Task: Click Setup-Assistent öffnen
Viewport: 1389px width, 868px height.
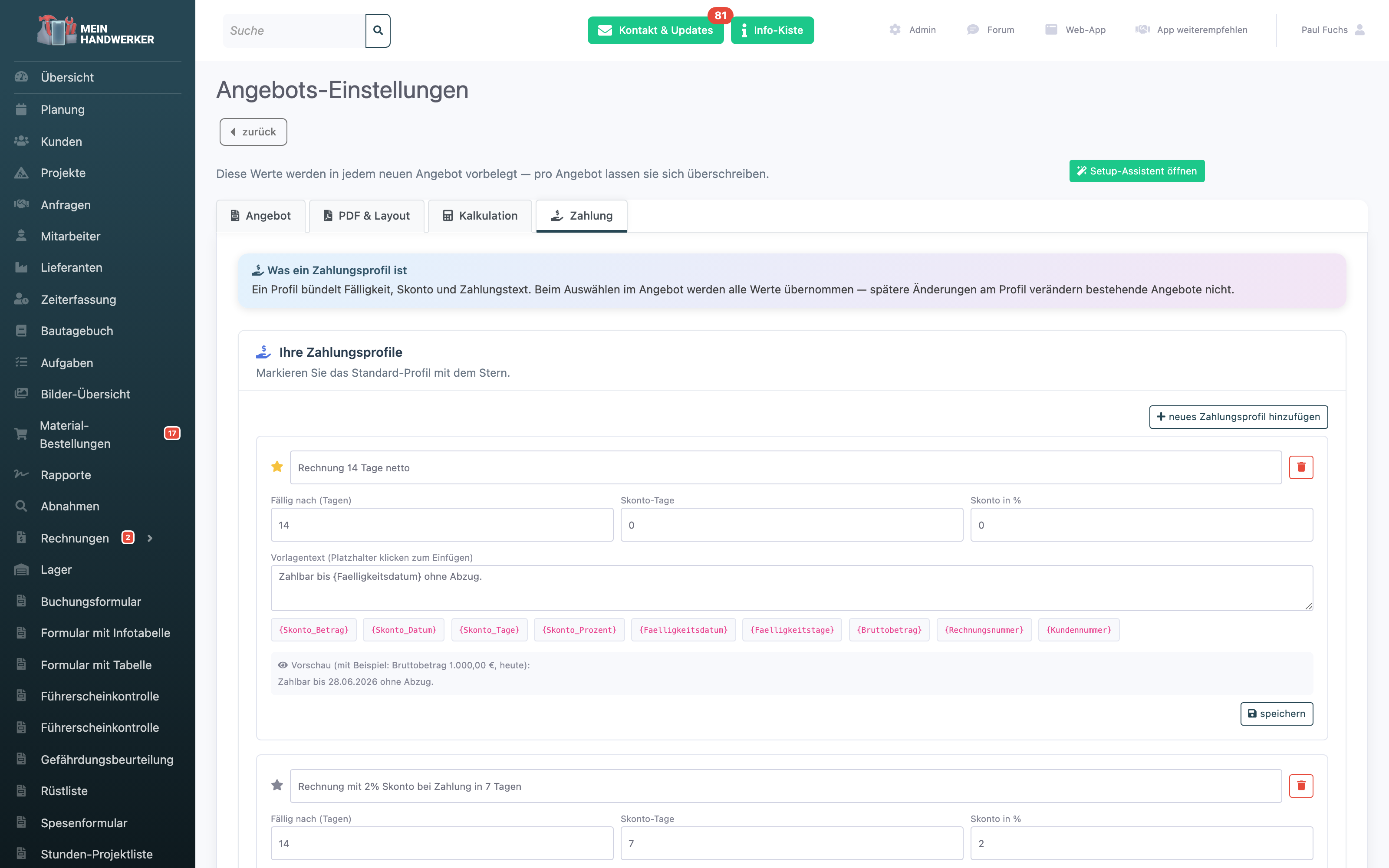Action: (1136, 171)
